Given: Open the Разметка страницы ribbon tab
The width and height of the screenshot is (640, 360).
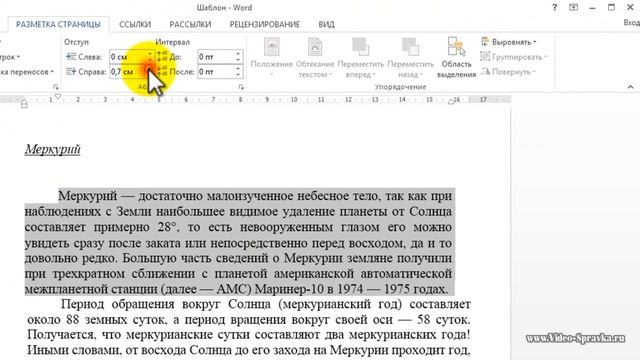Looking at the screenshot, I should [58, 24].
